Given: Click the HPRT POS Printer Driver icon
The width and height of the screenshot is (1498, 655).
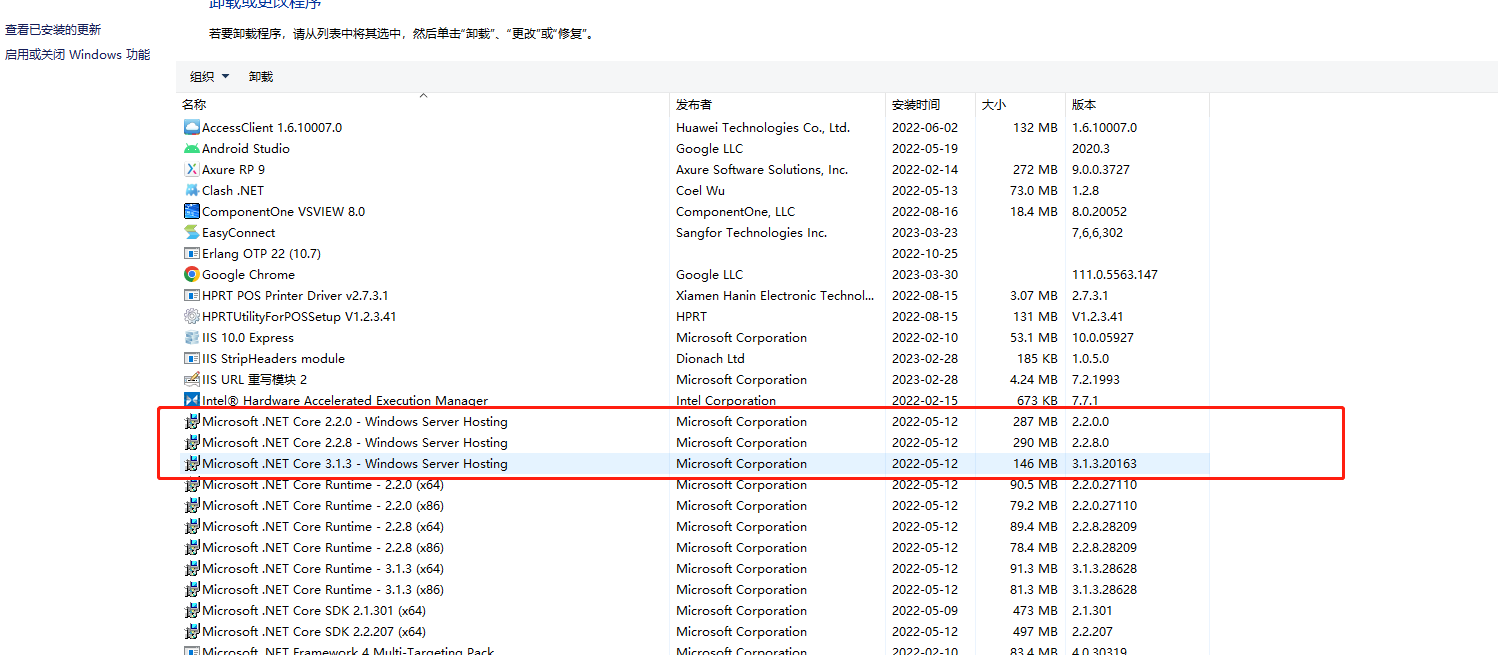Looking at the screenshot, I should (192, 295).
